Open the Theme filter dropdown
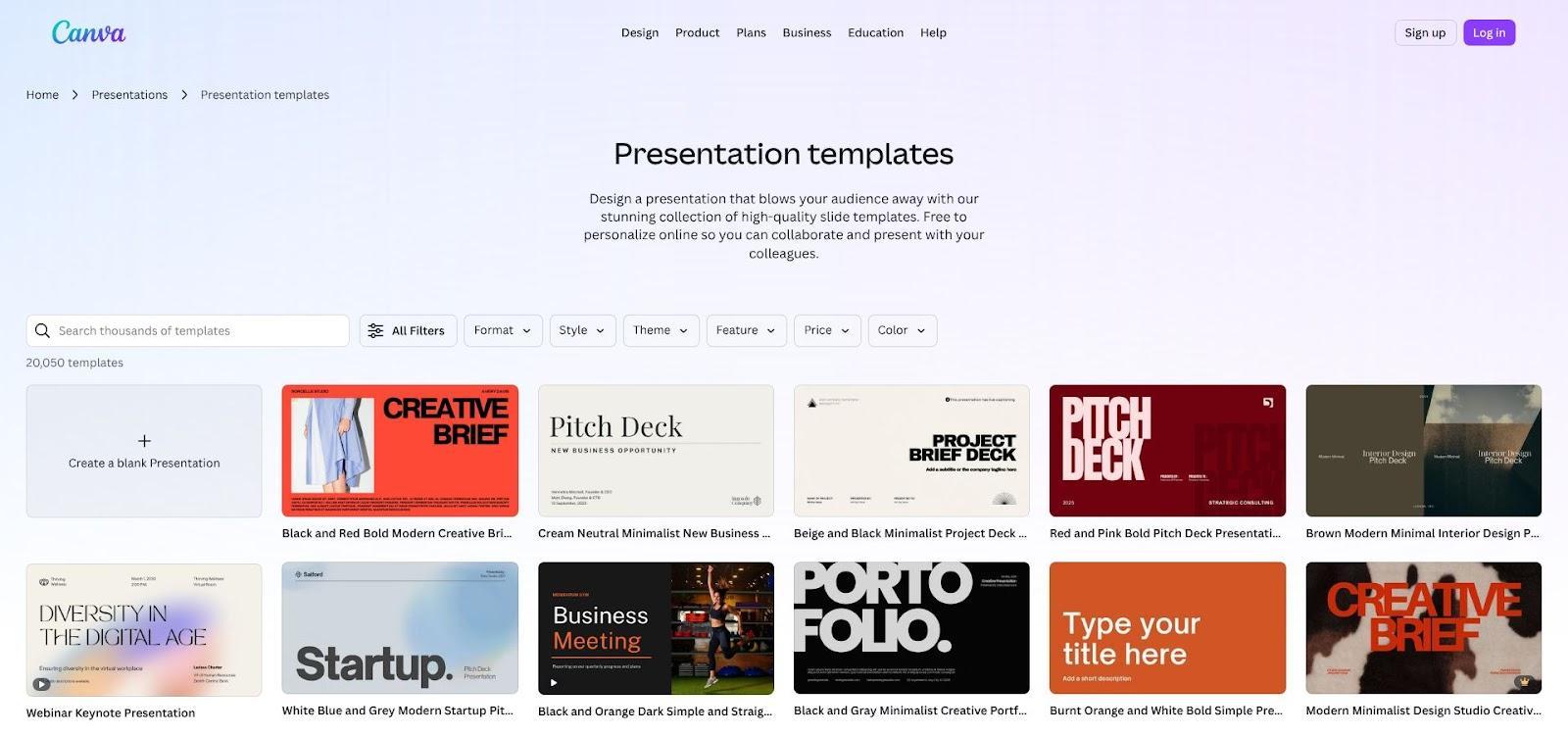 tap(661, 331)
